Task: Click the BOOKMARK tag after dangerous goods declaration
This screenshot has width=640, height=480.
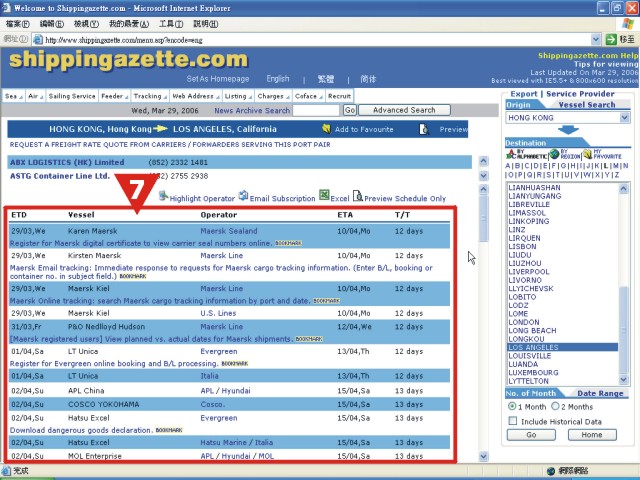Action: point(169,430)
